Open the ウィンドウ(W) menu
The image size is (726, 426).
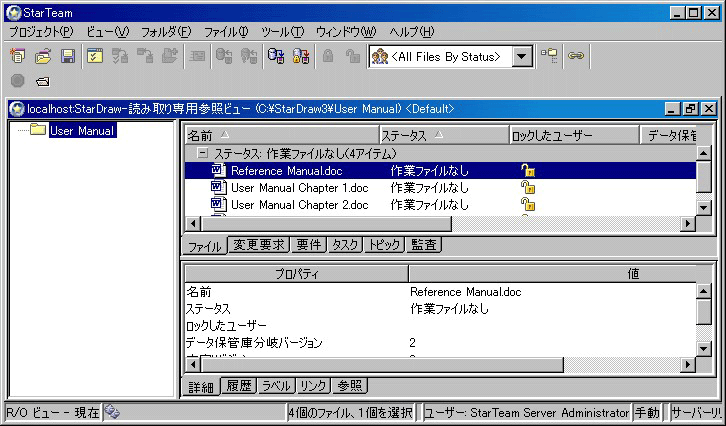346,32
